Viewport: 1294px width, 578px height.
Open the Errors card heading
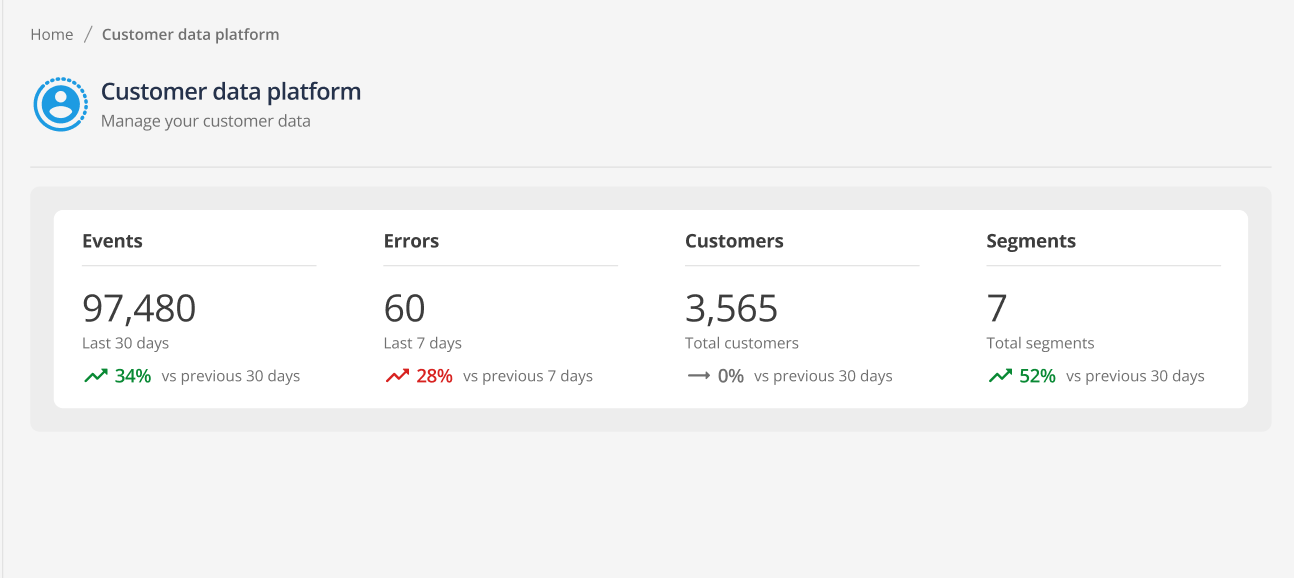[x=411, y=241]
